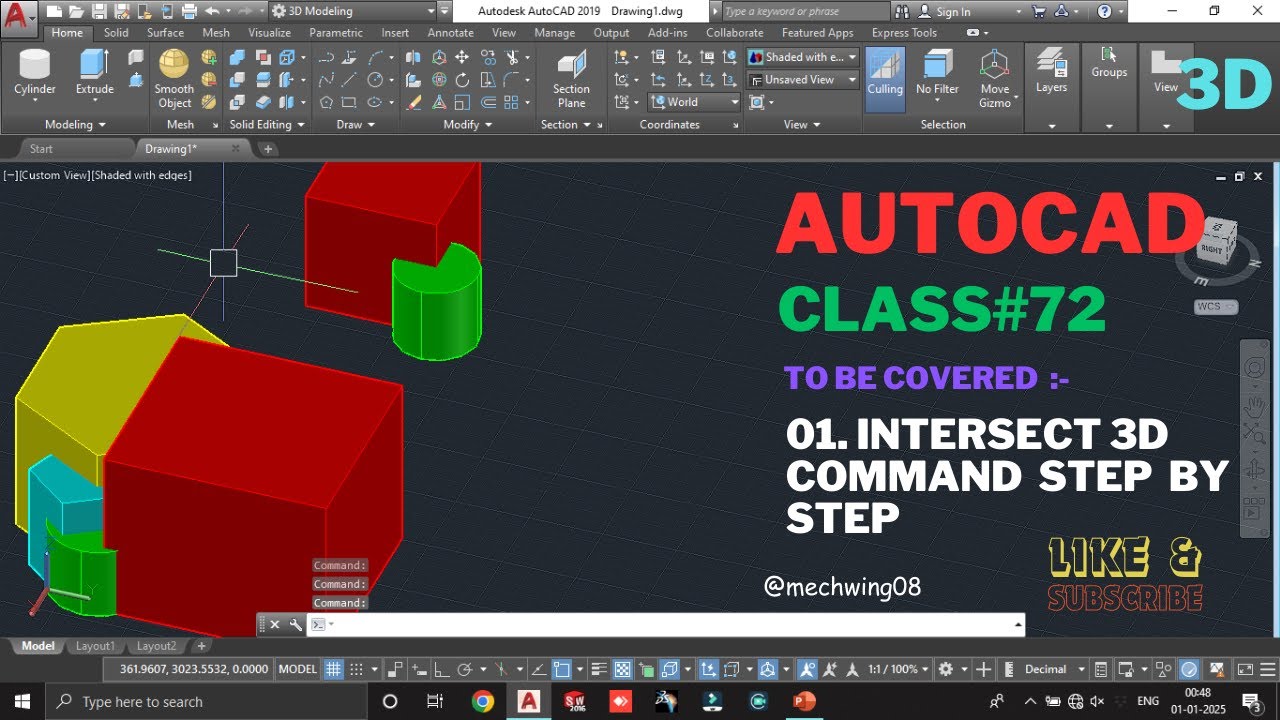
Task: Toggle transparency display in status bar
Action: tap(622, 669)
